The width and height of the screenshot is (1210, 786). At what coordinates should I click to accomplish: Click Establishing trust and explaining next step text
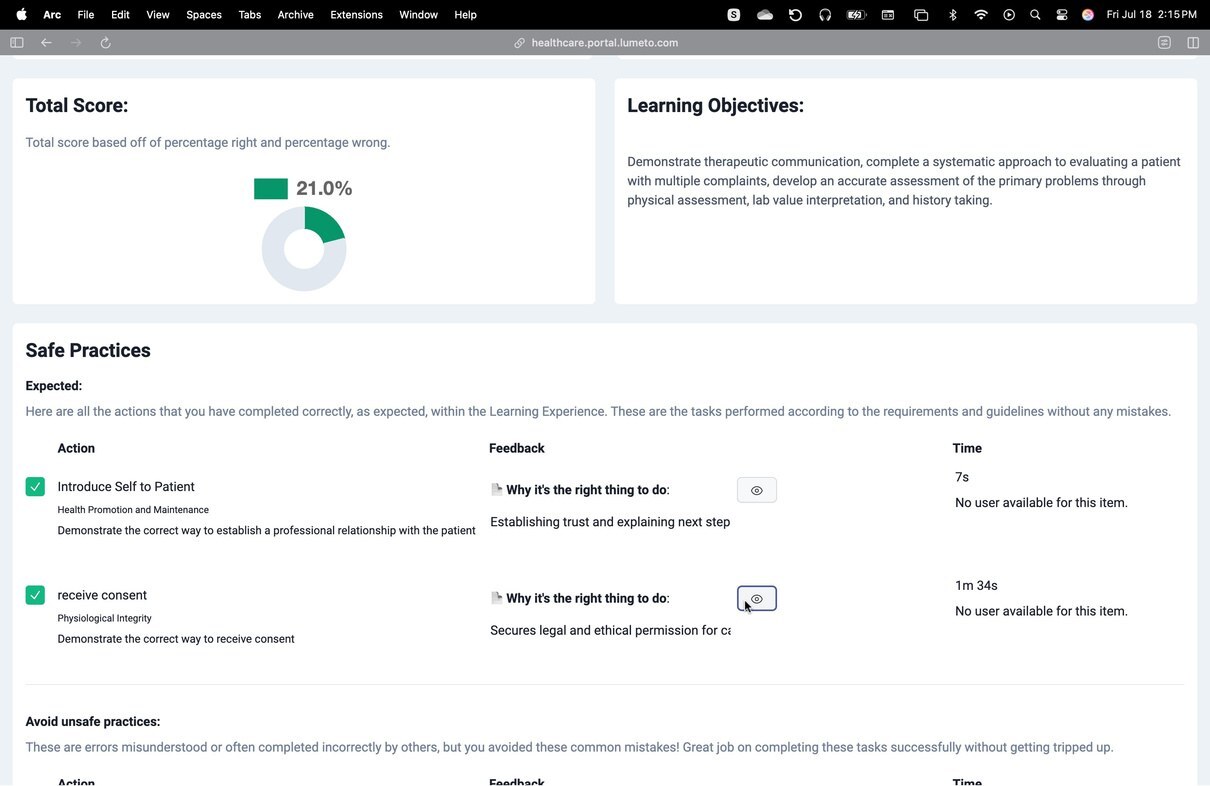[x=610, y=522]
